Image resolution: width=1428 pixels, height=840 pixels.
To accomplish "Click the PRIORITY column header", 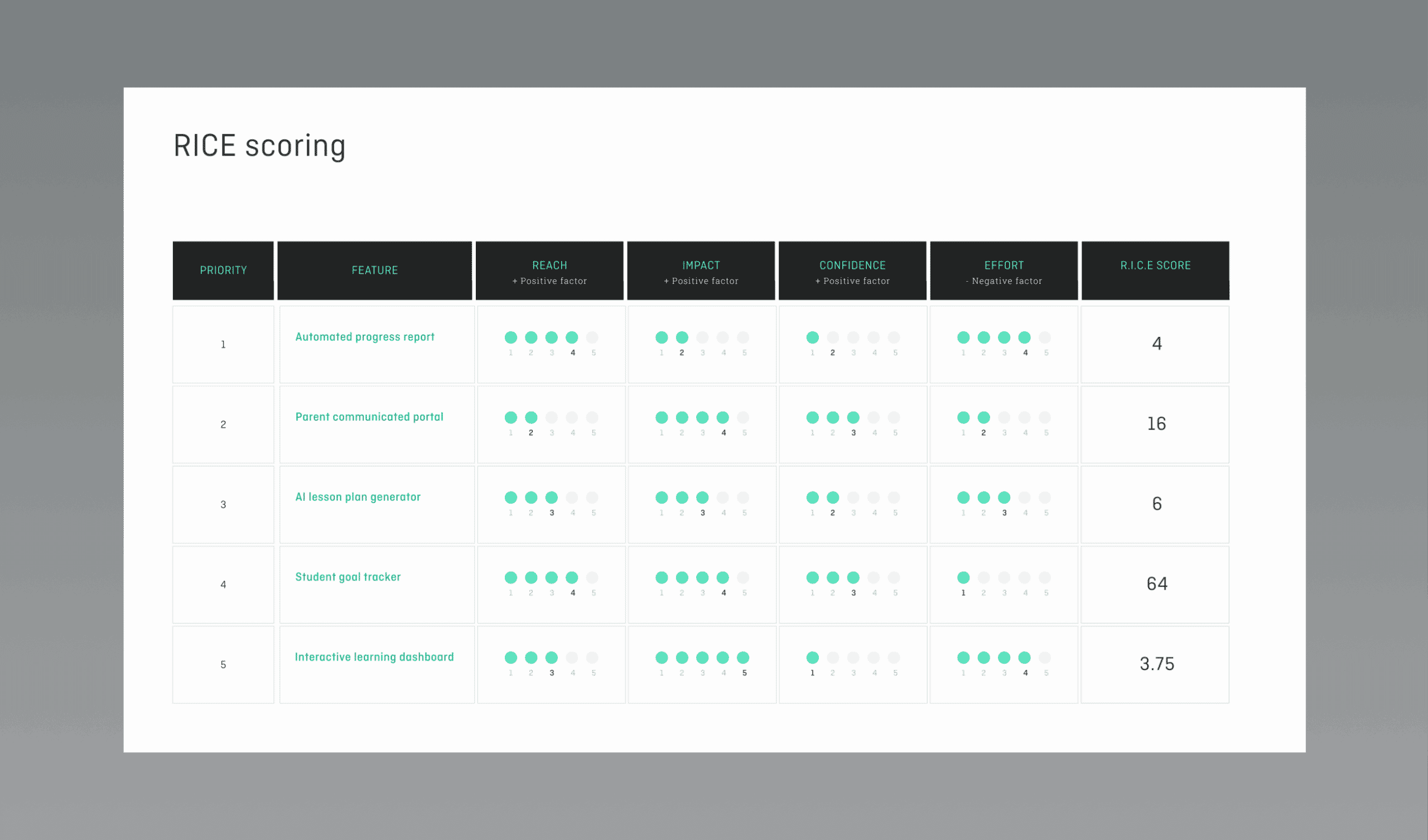I will click(223, 271).
